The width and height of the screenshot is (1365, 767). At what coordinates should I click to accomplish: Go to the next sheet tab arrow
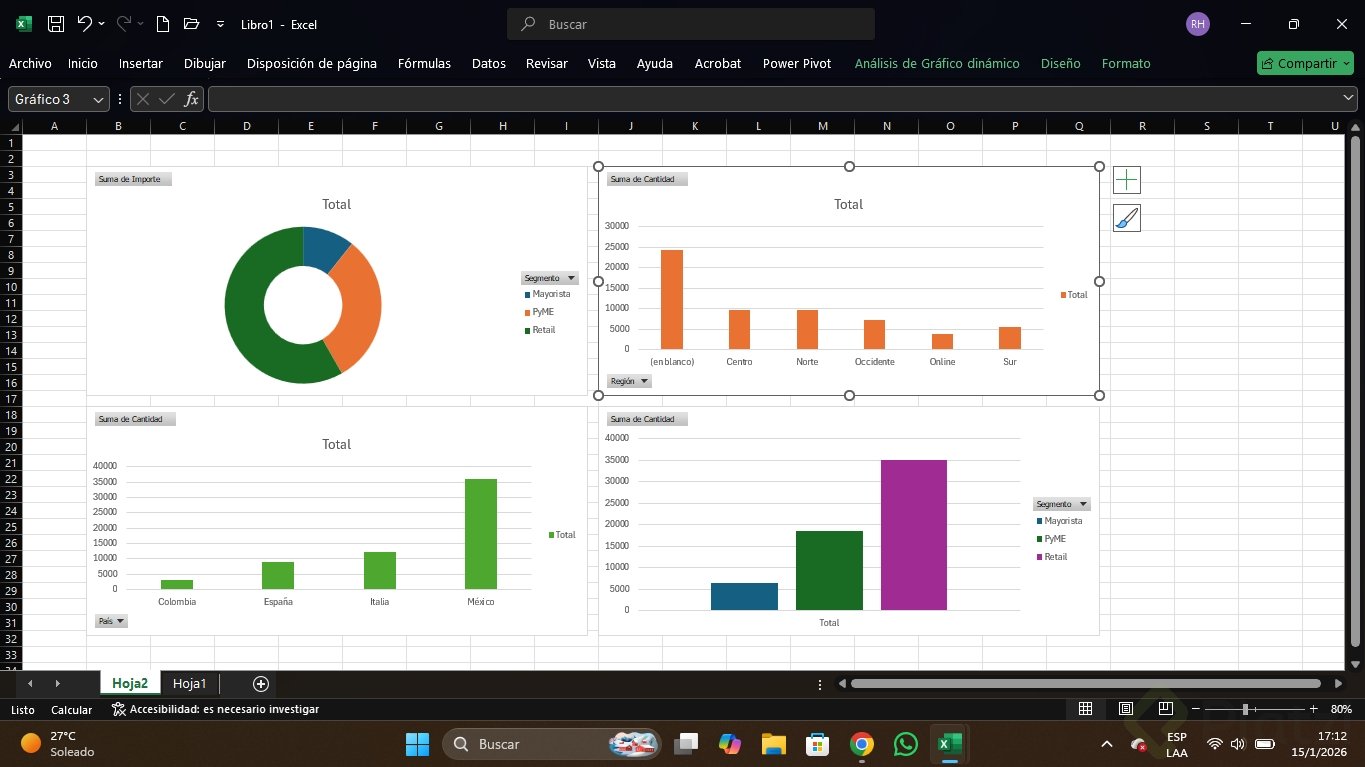(57, 684)
